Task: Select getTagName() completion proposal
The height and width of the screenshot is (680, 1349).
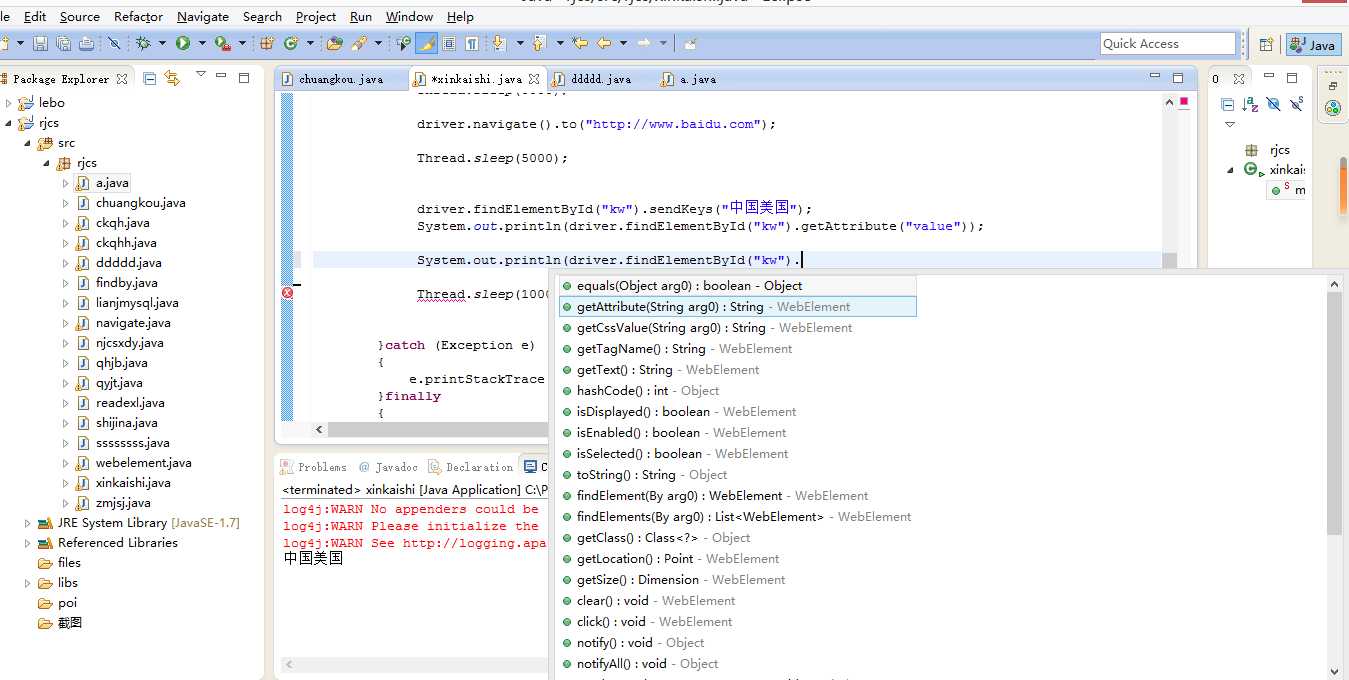Action: point(737,349)
